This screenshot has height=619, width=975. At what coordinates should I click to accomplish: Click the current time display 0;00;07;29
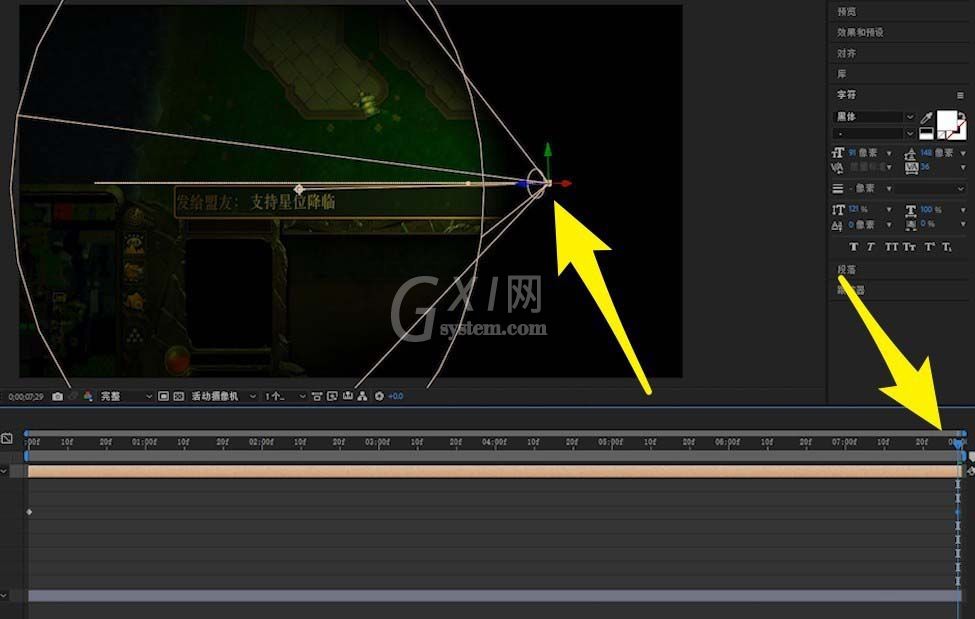point(26,396)
